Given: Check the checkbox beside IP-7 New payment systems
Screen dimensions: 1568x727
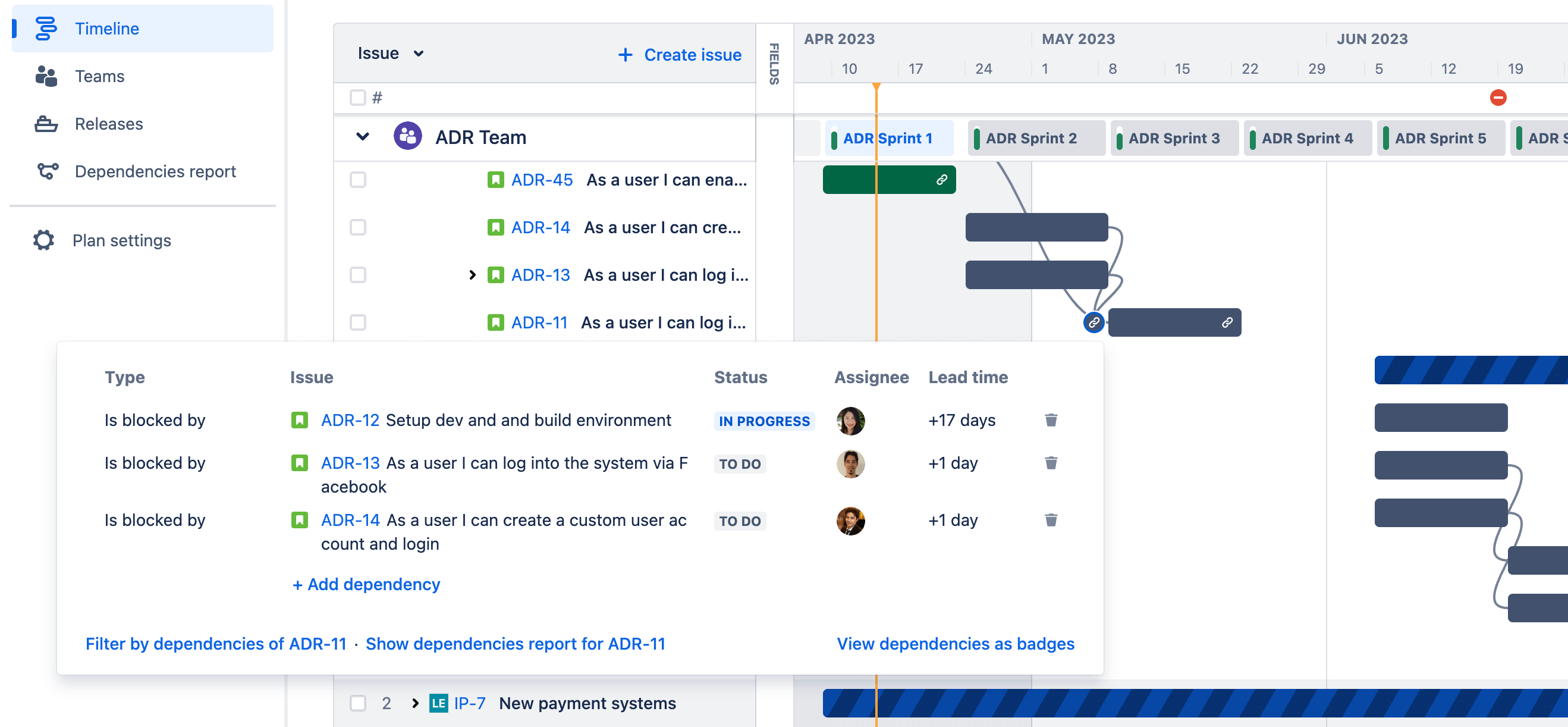Looking at the screenshot, I should [358, 703].
